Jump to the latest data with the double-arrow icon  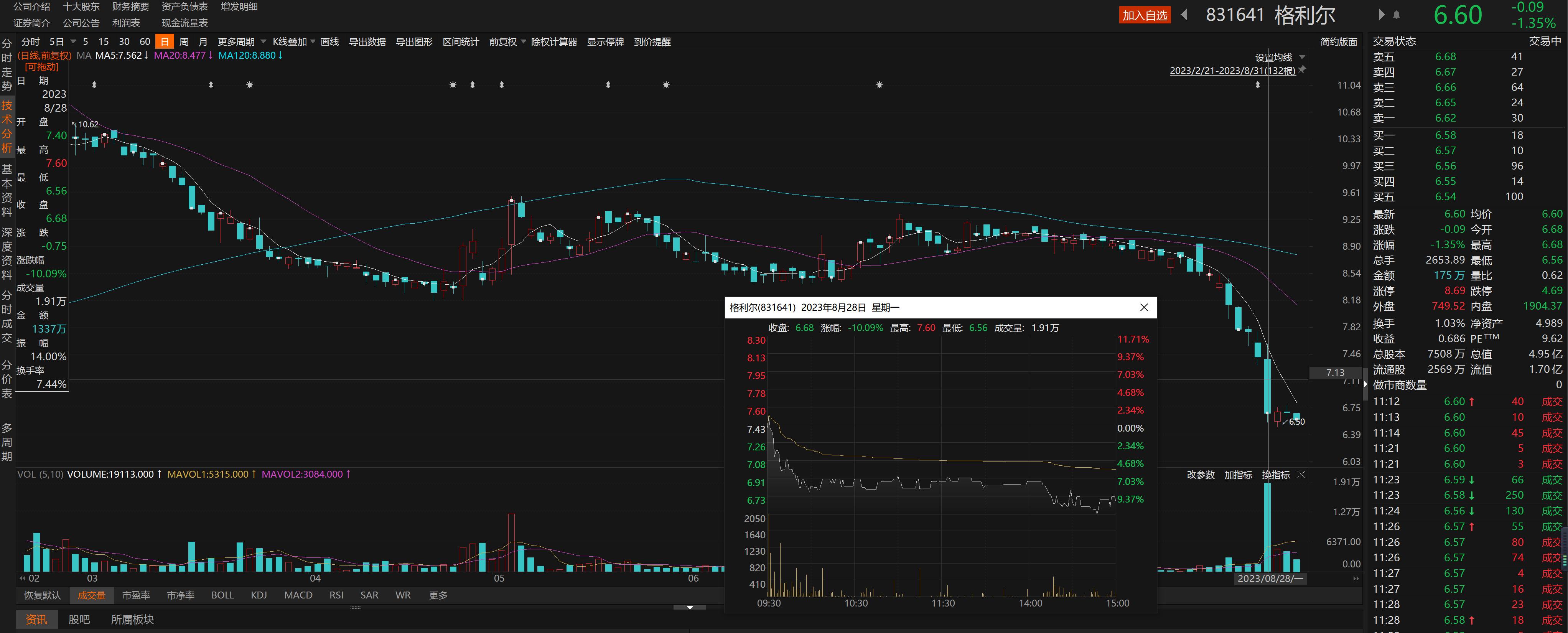(1356, 578)
